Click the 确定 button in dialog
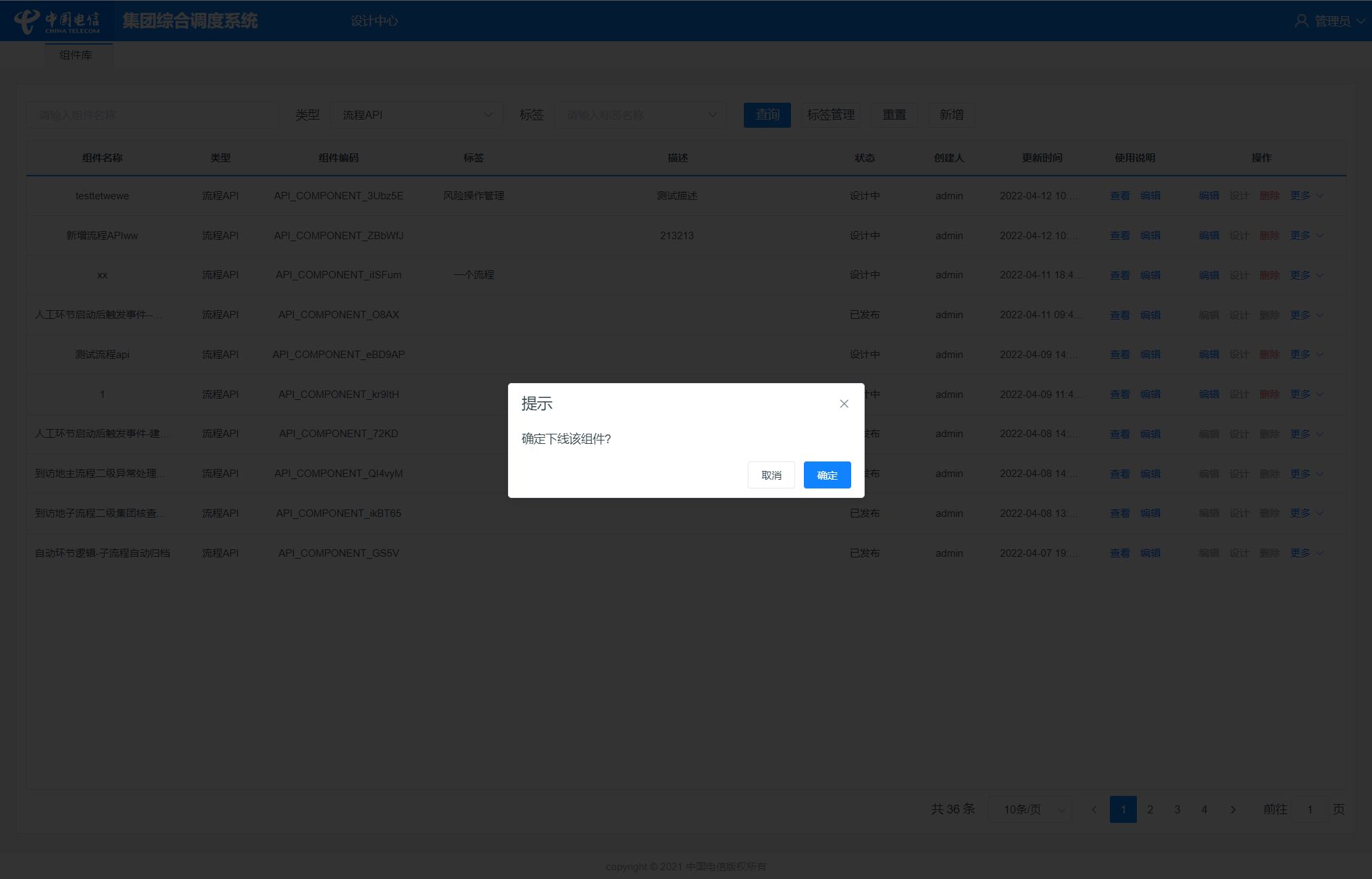The image size is (1372, 879). (x=827, y=475)
